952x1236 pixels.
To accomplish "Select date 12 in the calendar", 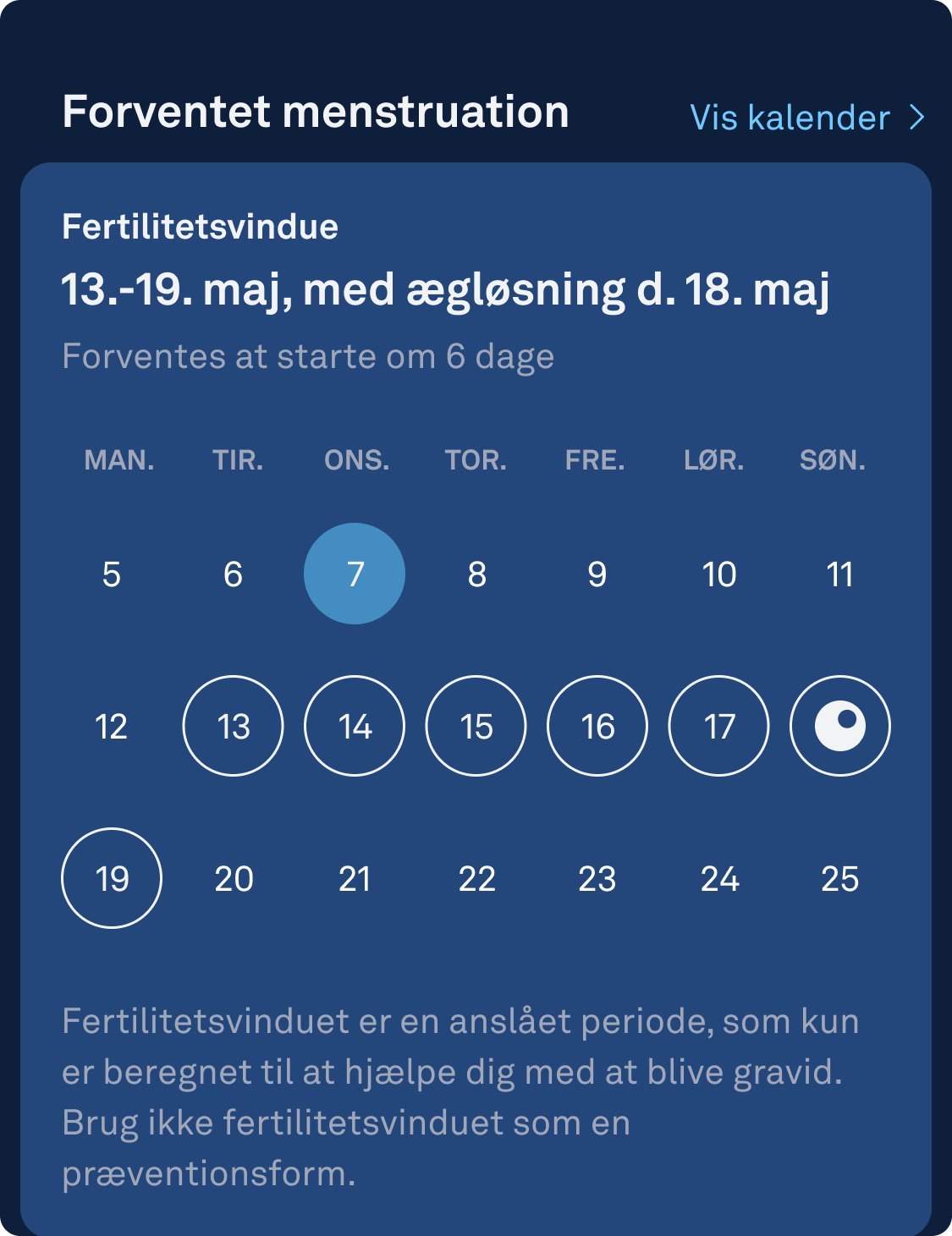I will [112, 727].
